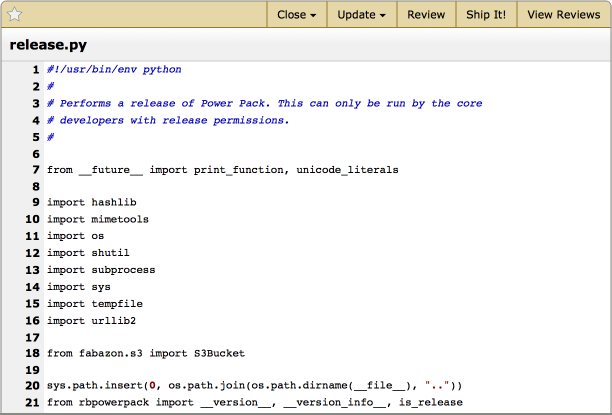Click the 'from __future__ import' line
Screen dimensions: 612x415
pos(222,170)
